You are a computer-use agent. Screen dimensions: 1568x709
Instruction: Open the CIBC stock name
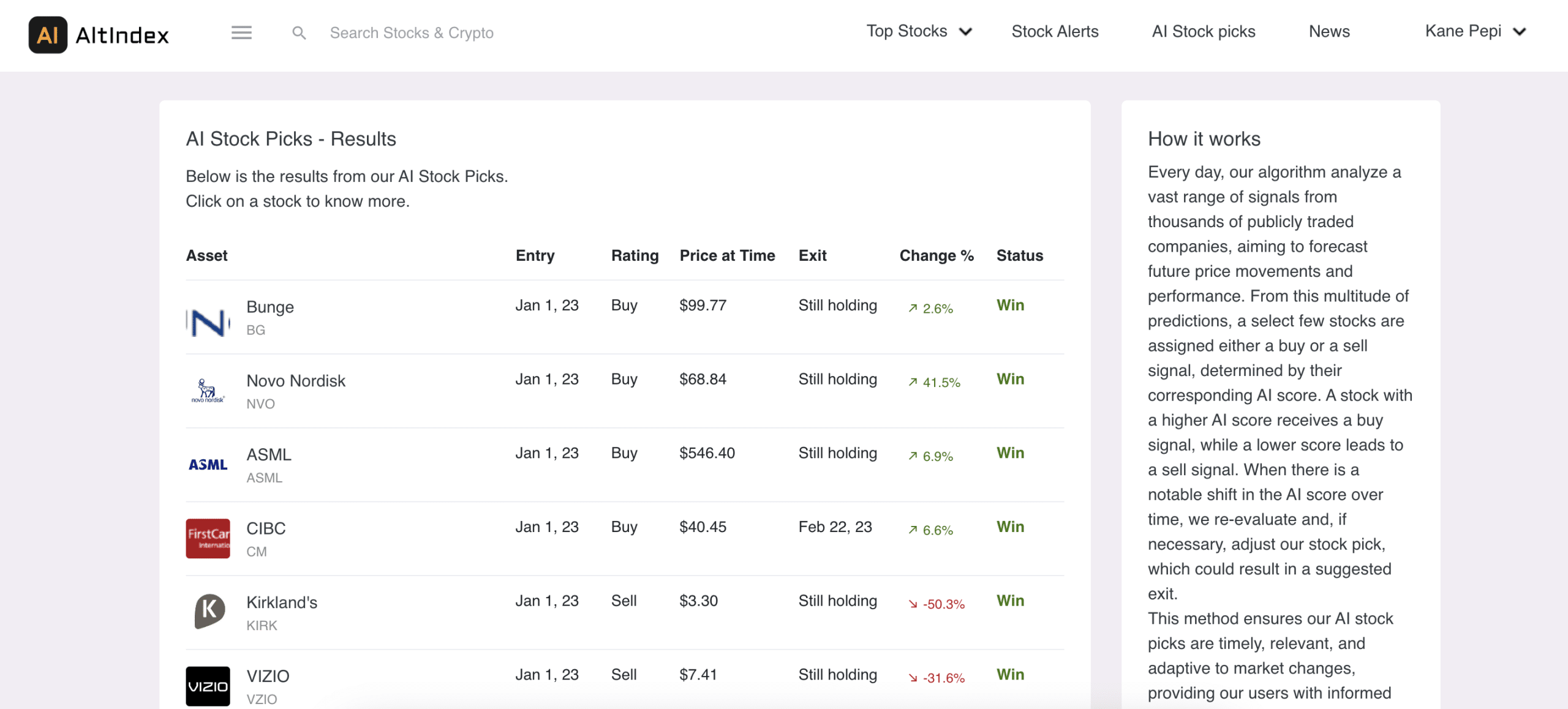[x=266, y=528]
